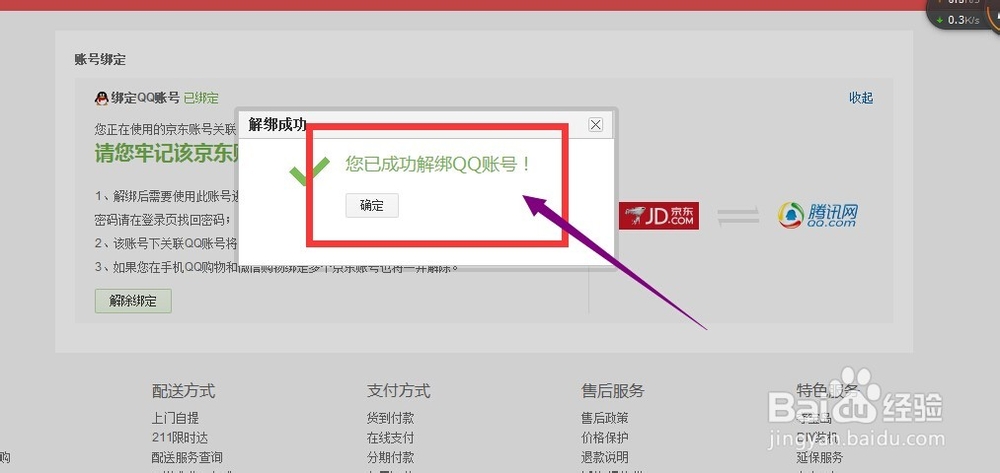Image resolution: width=1000 pixels, height=473 pixels.
Task: Click the QQ penguin icon
Action: coord(101,98)
